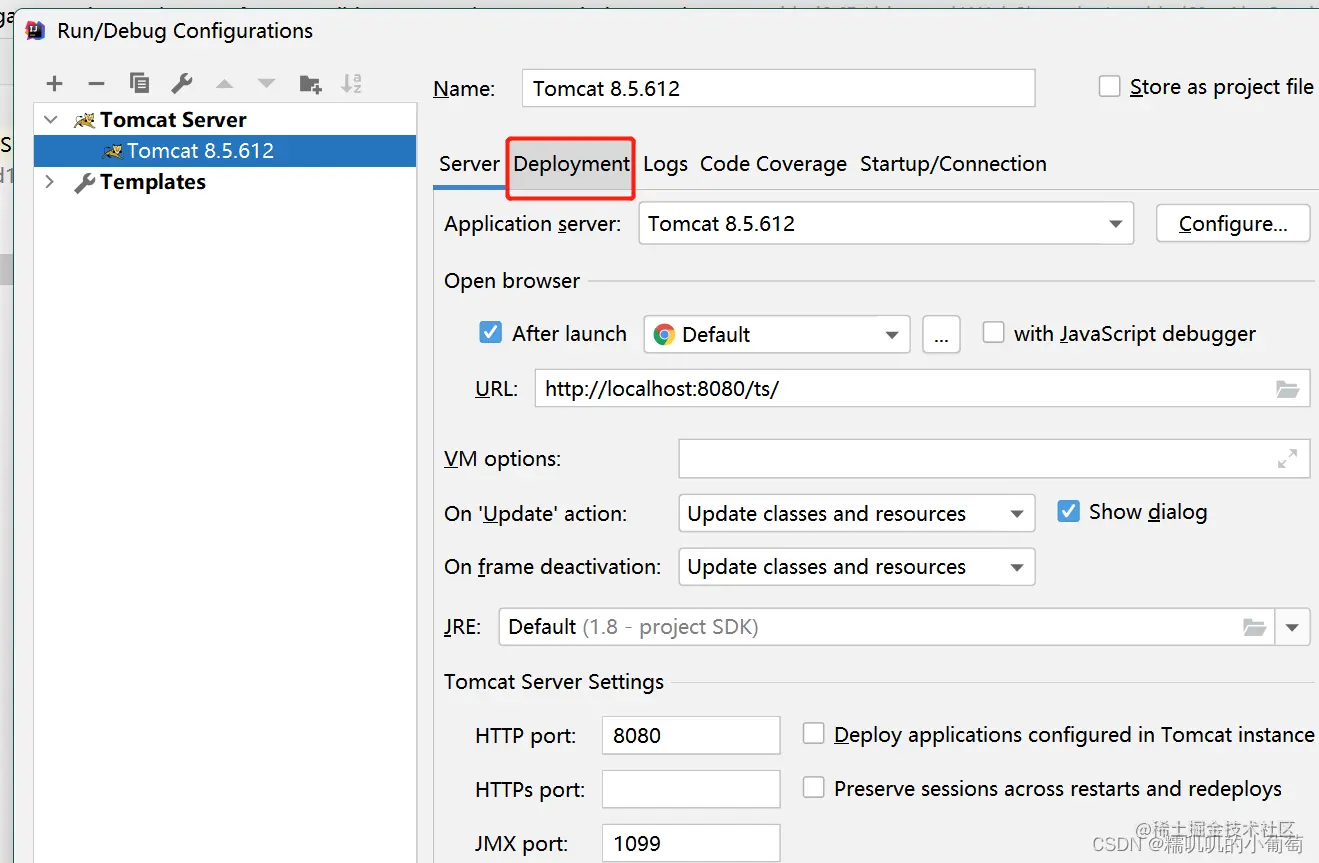Image resolution: width=1319 pixels, height=863 pixels.
Task: Open Application server dropdown
Action: point(886,224)
